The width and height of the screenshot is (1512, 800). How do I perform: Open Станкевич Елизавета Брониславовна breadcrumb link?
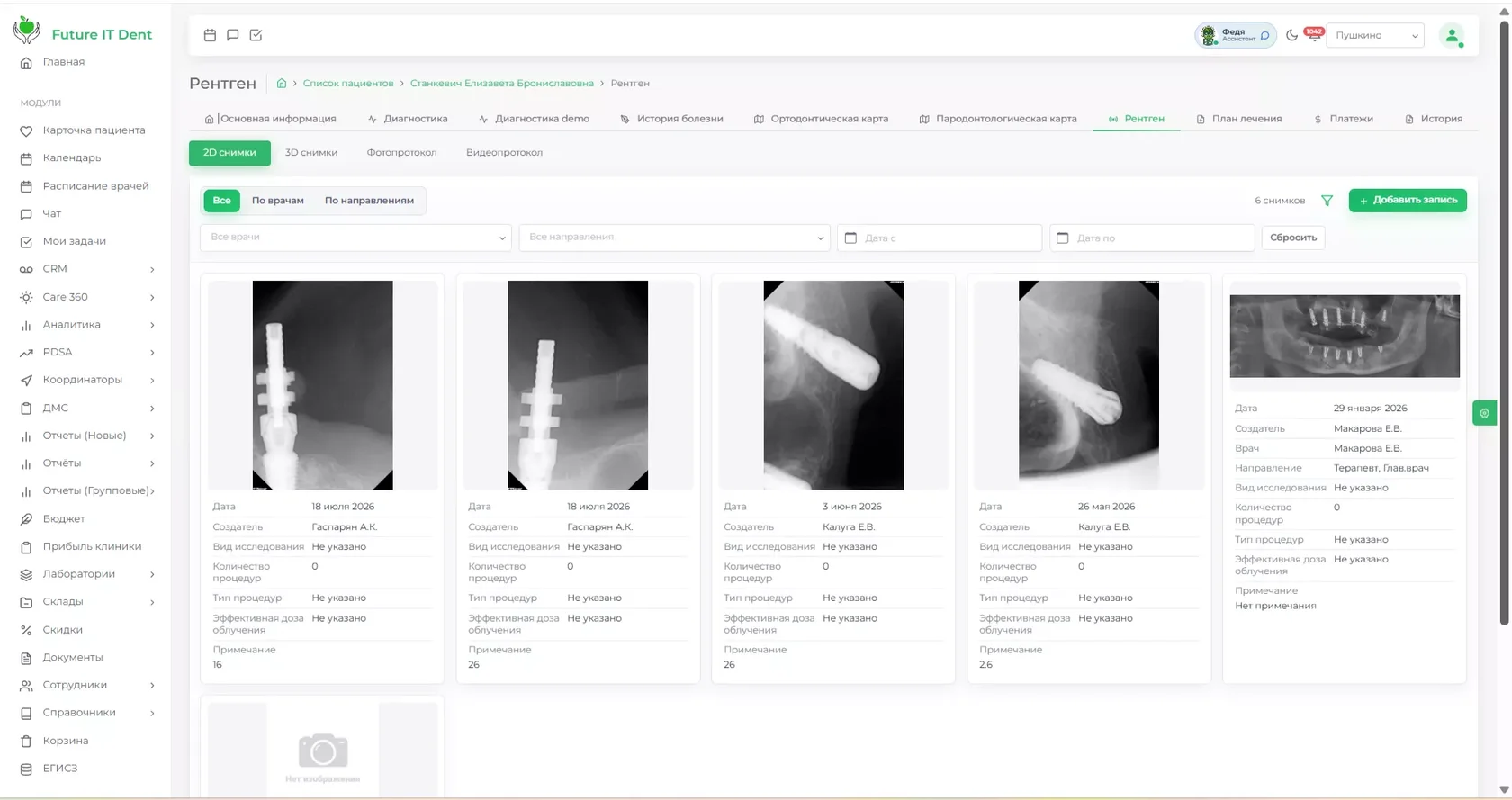[502, 83]
